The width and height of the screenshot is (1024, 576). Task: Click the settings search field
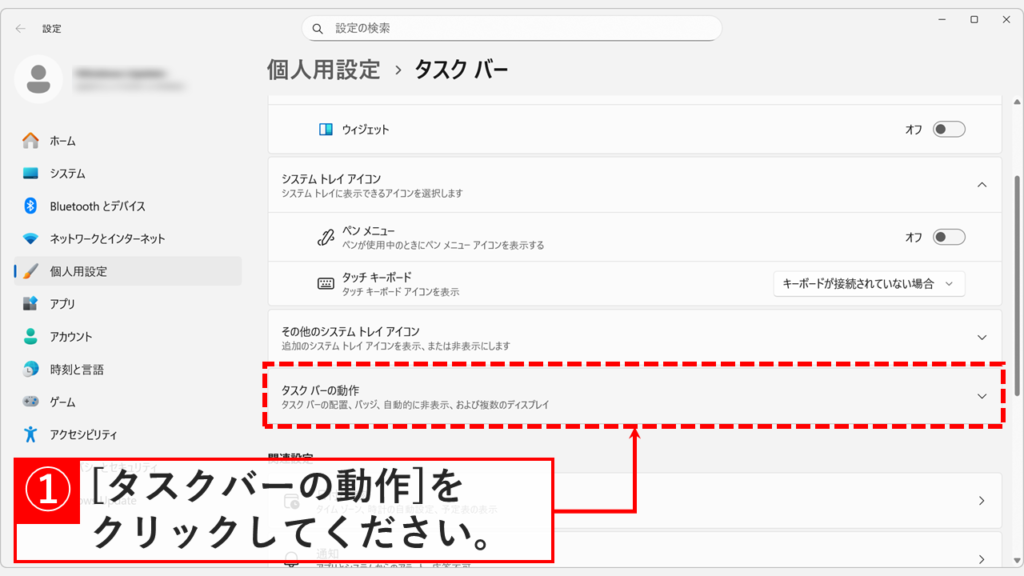coord(511,28)
